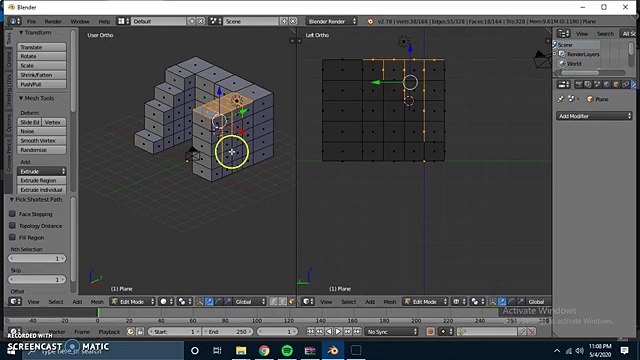Open Constraints properties tab icon

click(x=625, y=84)
